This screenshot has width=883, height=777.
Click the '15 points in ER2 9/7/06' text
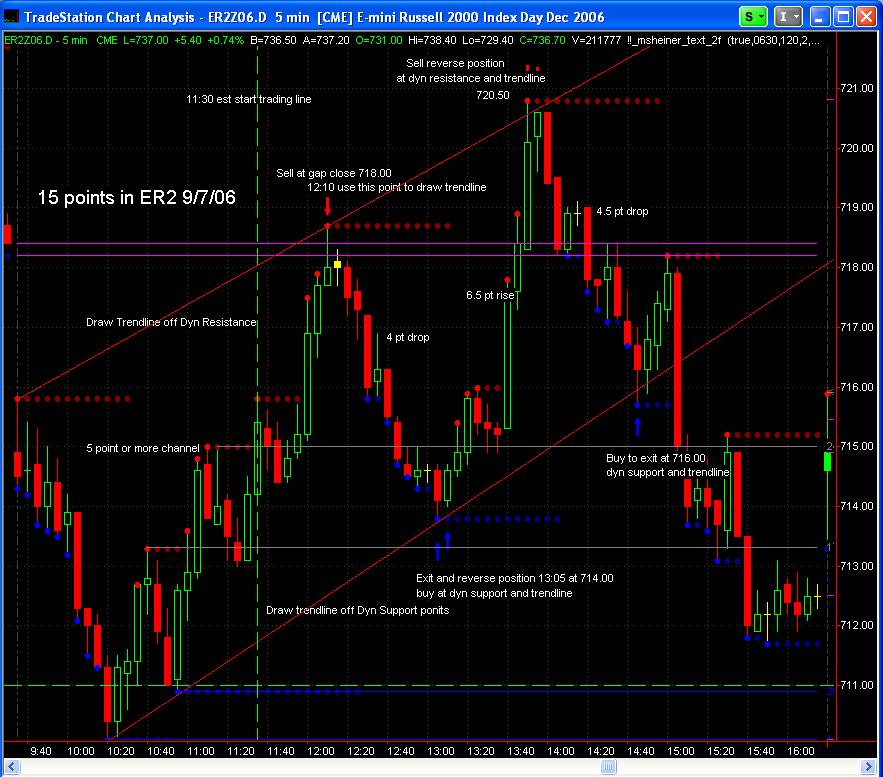[x=136, y=197]
